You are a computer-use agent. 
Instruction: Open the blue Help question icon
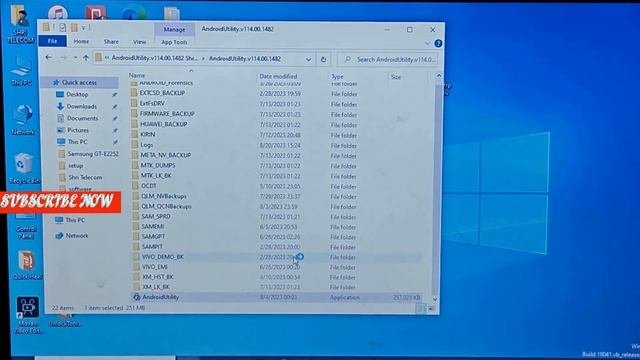coord(438,43)
